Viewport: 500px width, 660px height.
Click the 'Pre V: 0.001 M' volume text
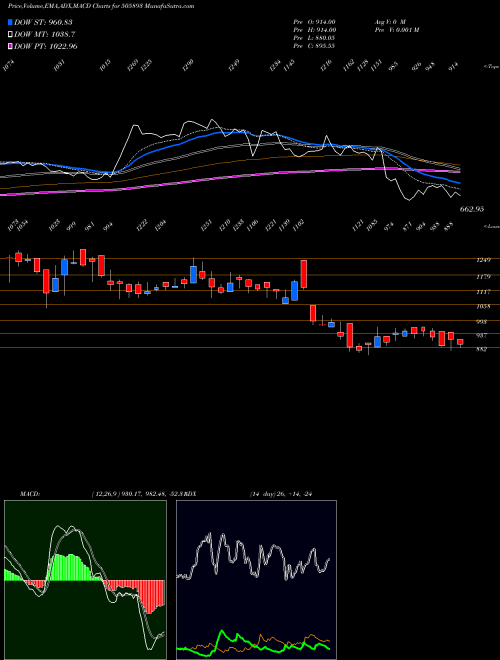coord(396,30)
